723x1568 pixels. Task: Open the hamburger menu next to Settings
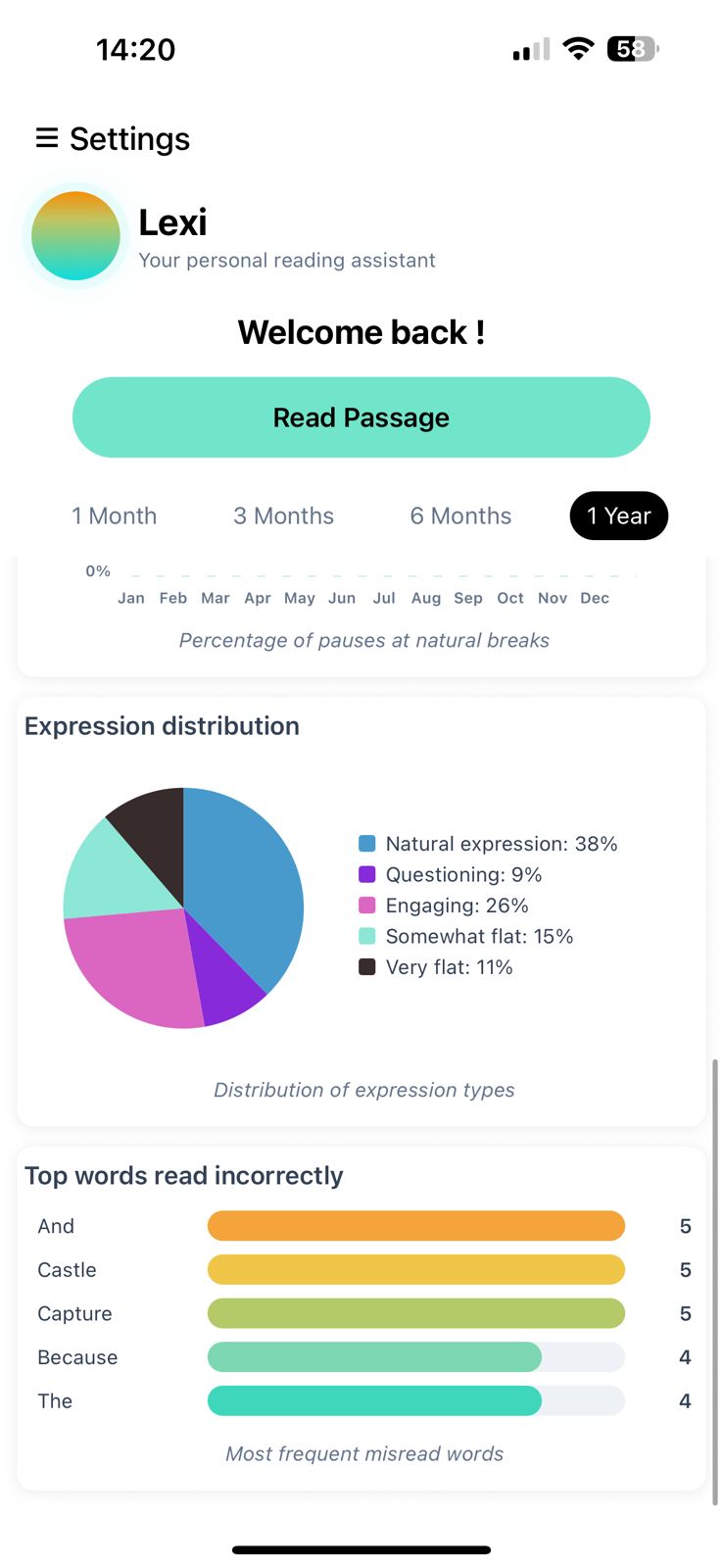click(46, 138)
